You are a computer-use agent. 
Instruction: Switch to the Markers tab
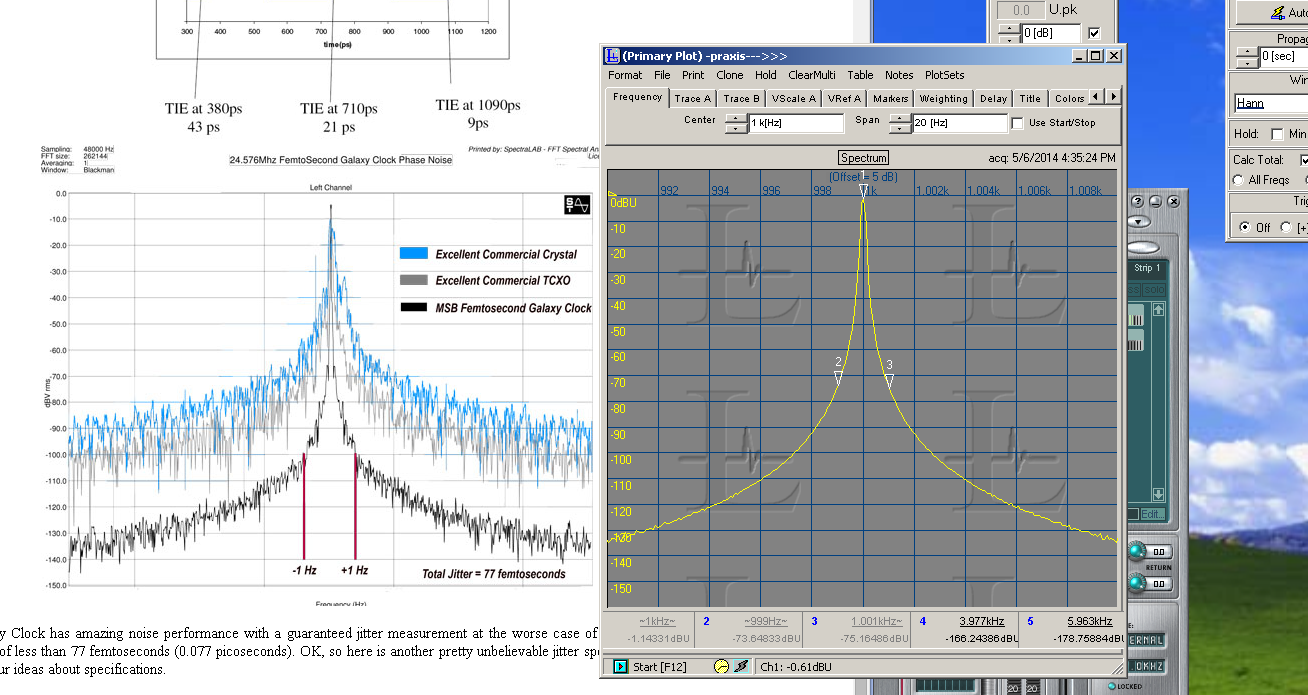click(890, 98)
